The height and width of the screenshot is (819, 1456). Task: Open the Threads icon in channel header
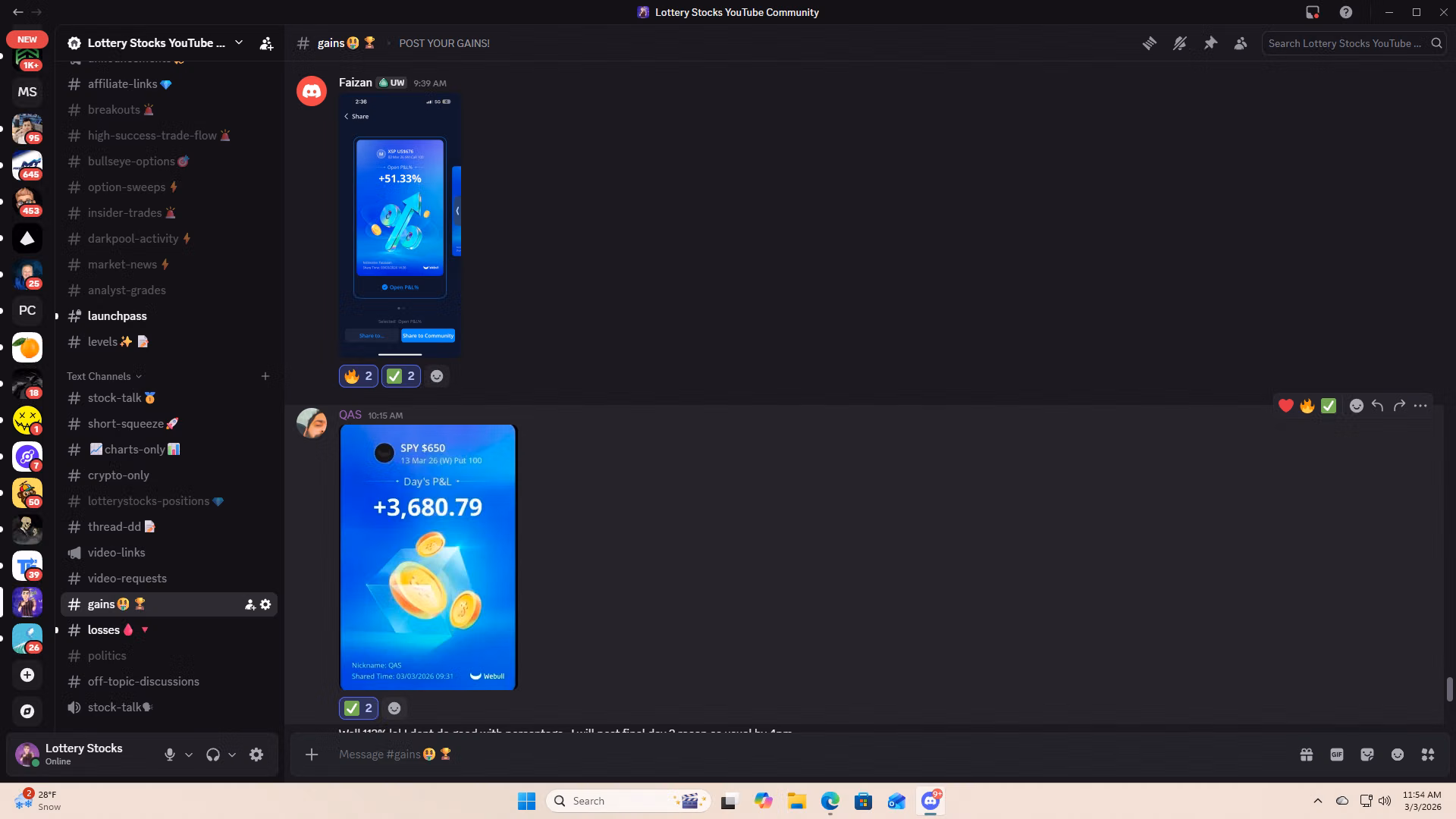(x=1150, y=43)
